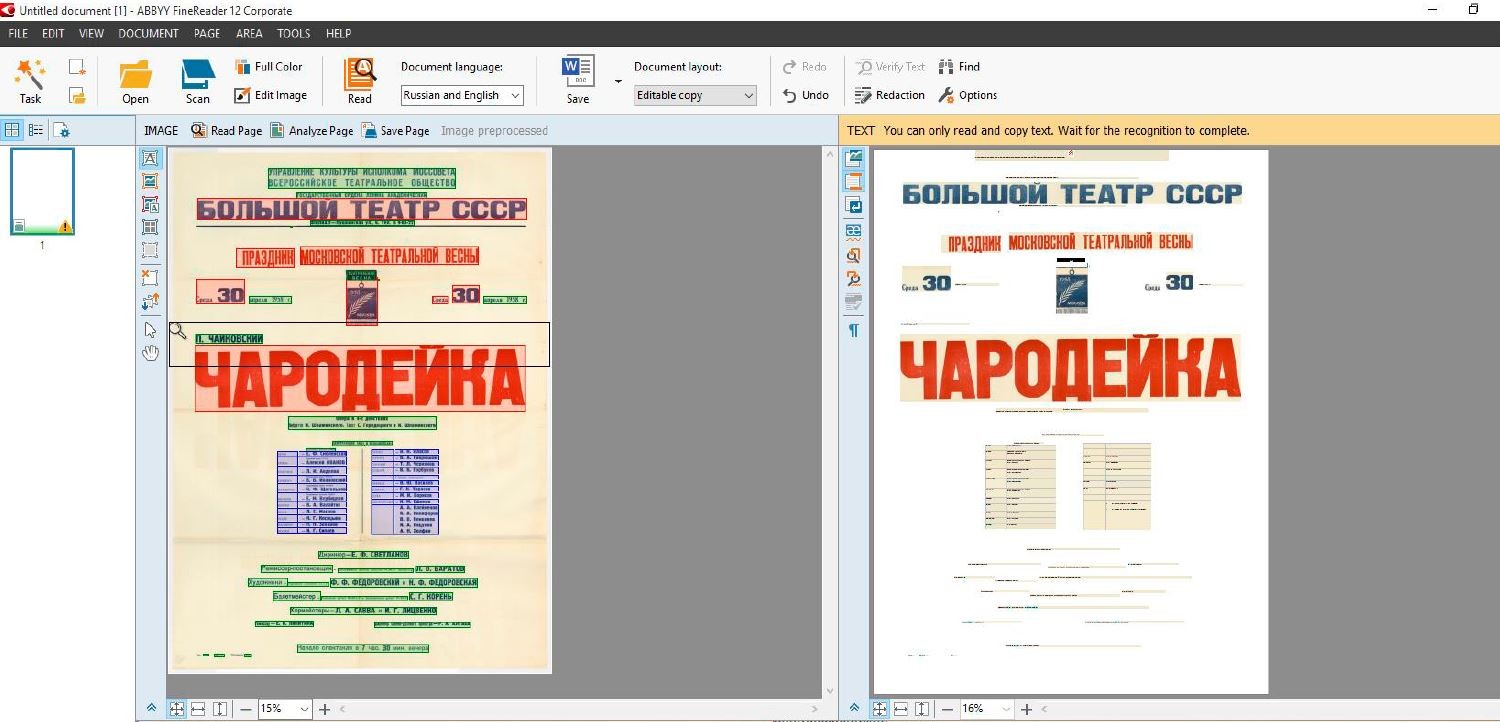
Task: Open the AREA menu
Action: [x=249, y=33]
